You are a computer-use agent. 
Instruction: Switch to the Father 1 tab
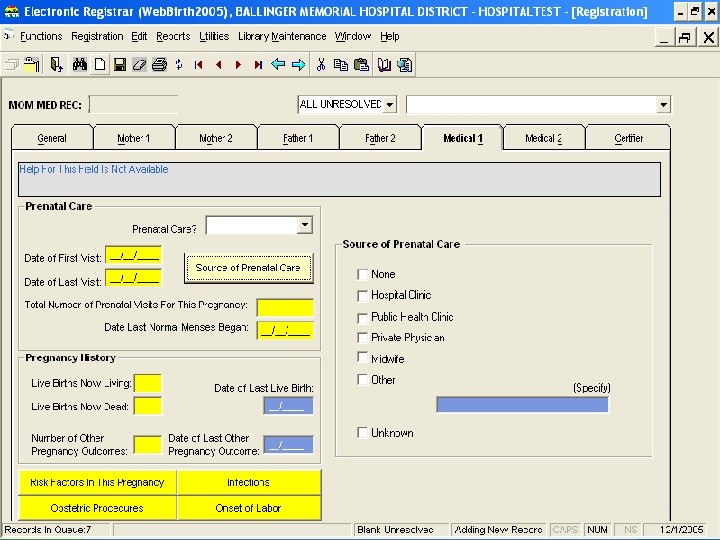(x=298, y=138)
